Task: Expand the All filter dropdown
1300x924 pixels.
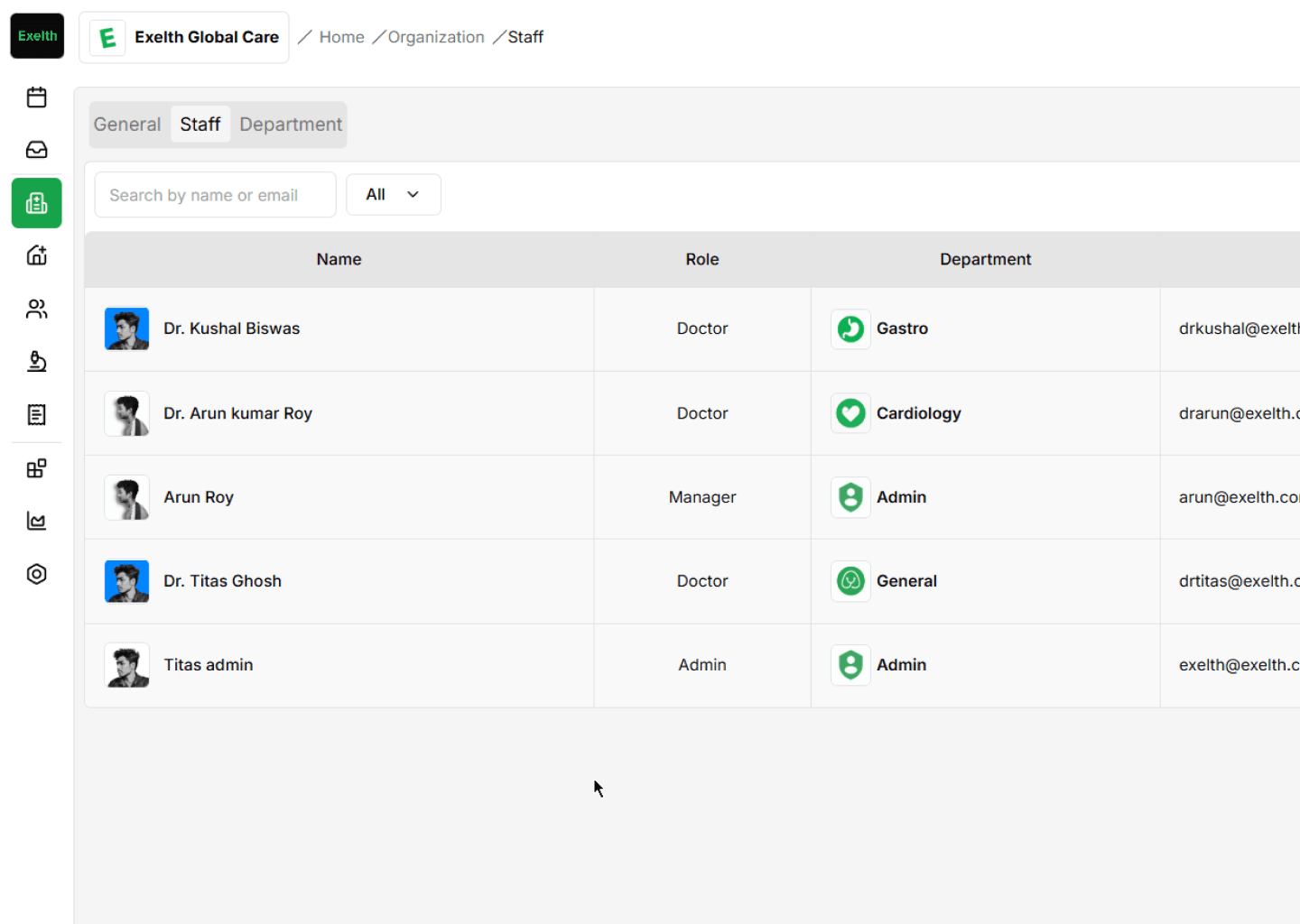Action: 394,195
